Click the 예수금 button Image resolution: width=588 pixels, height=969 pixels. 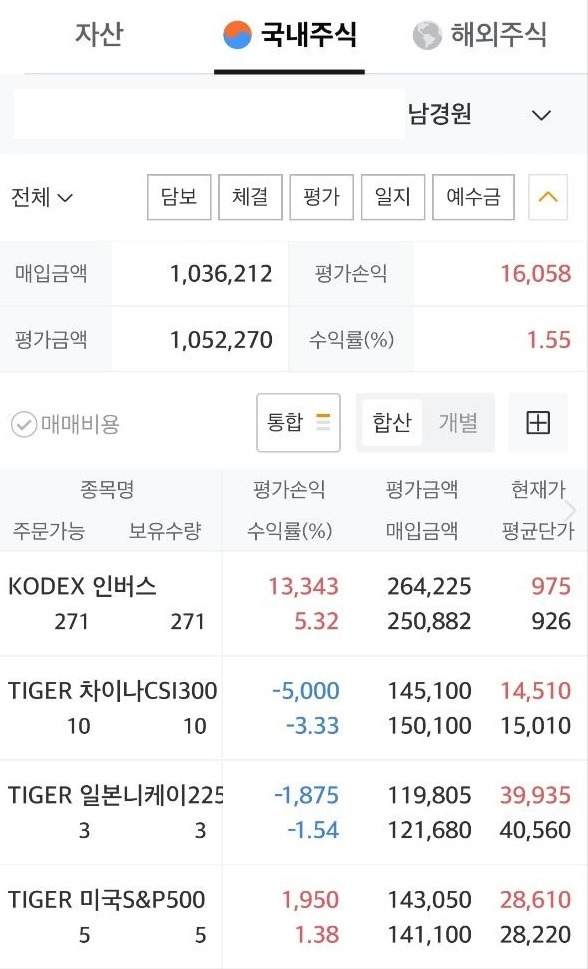[474, 197]
